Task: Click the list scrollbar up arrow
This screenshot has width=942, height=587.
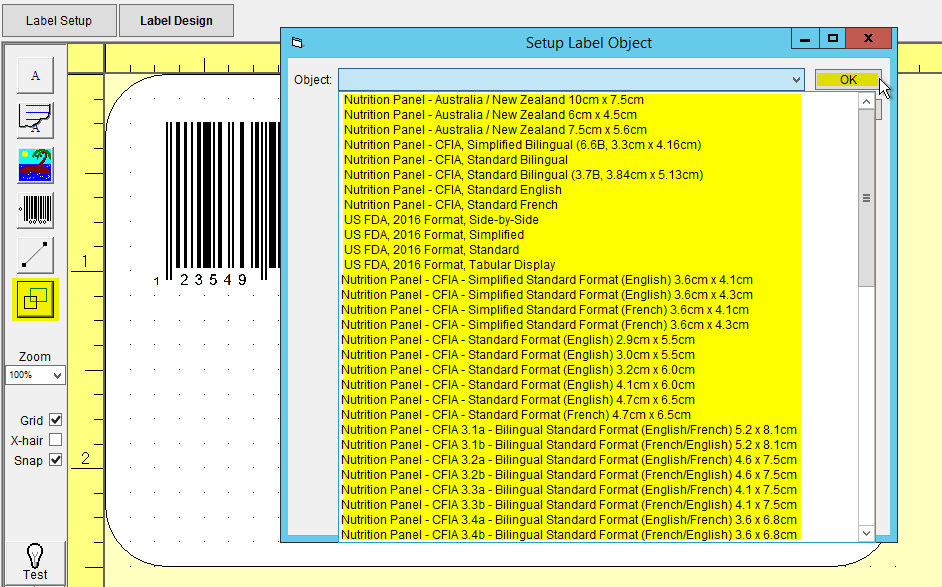Action: pos(866,102)
